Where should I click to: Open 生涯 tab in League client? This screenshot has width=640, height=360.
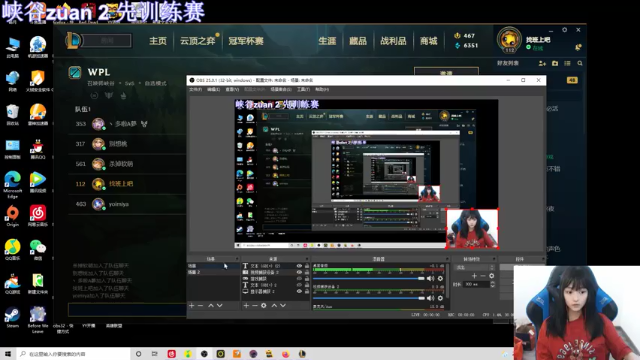point(327,41)
